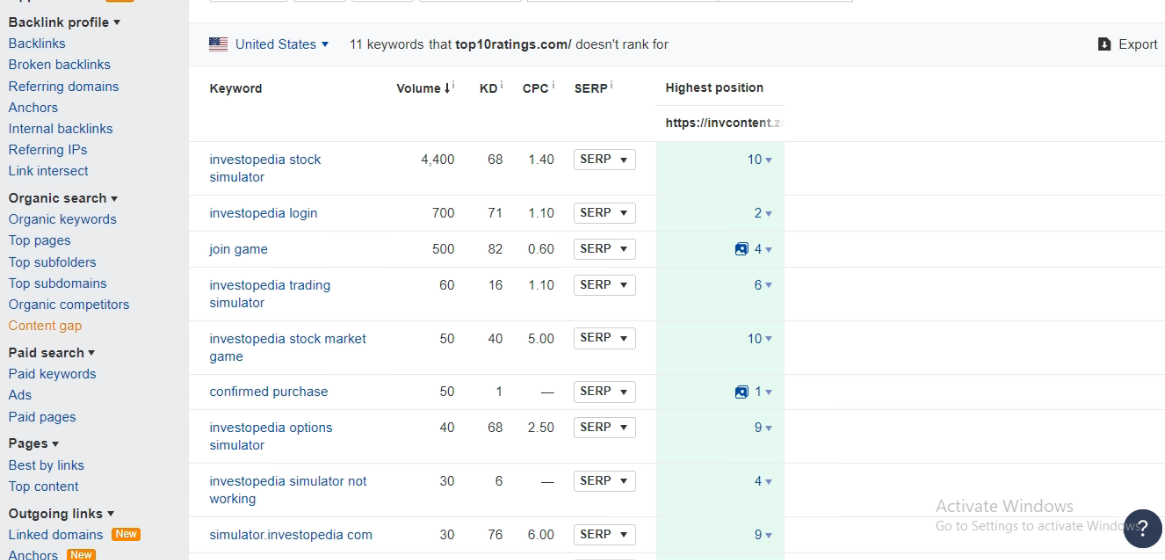Click the help question mark button

tap(1142, 529)
